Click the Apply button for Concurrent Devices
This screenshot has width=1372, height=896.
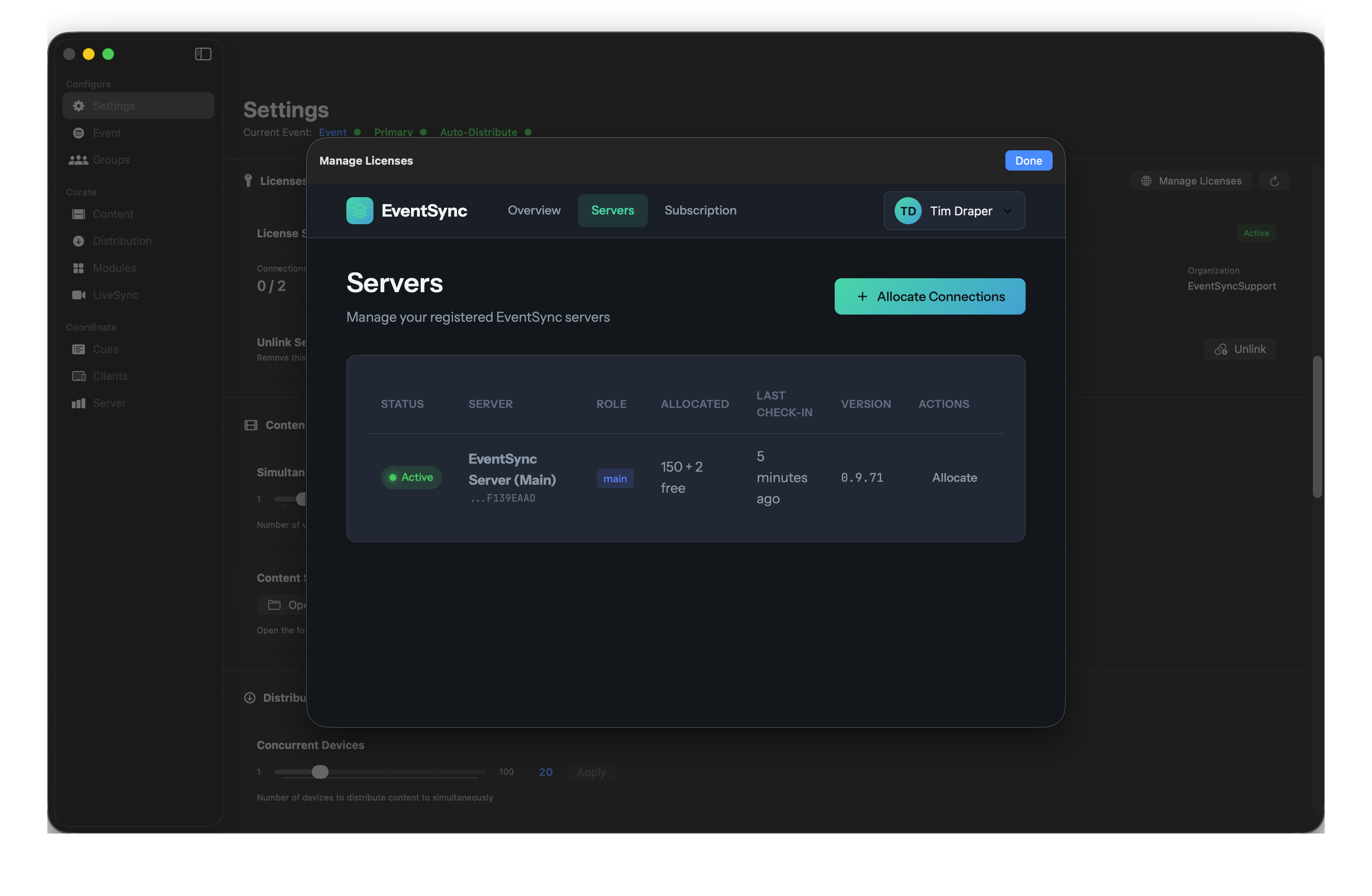point(591,772)
